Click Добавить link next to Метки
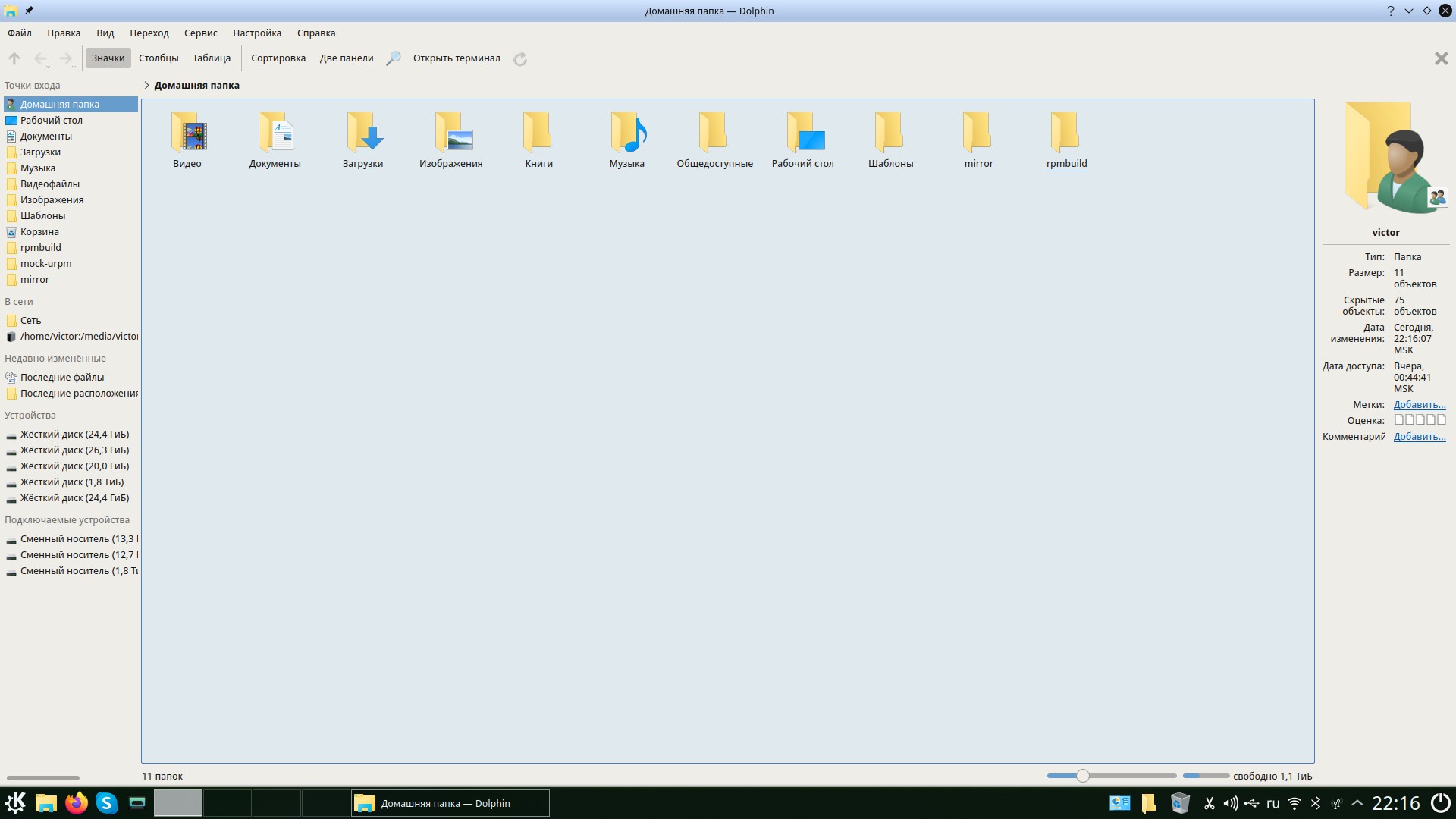Image resolution: width=1456 pixels, height=819 pixels. [x=1419, y=405]
